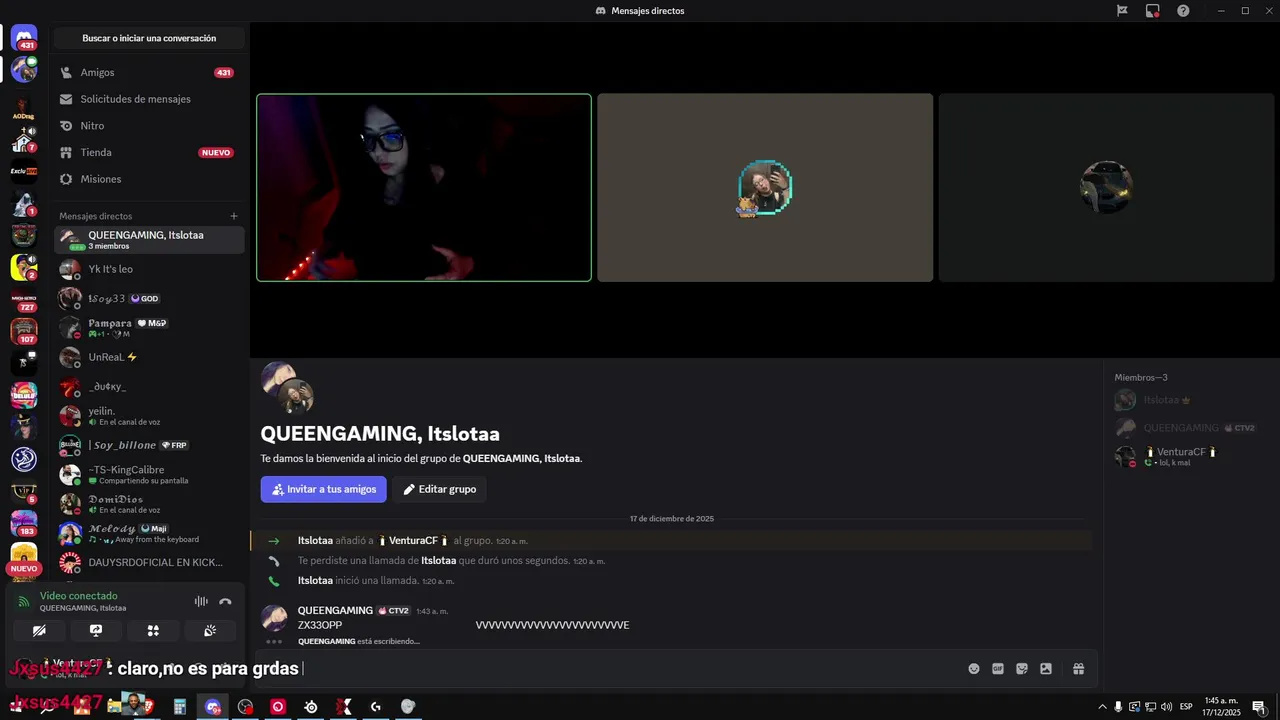Open activities icon in voice panel
This screenshot has width=1280, height=720.
153,630
